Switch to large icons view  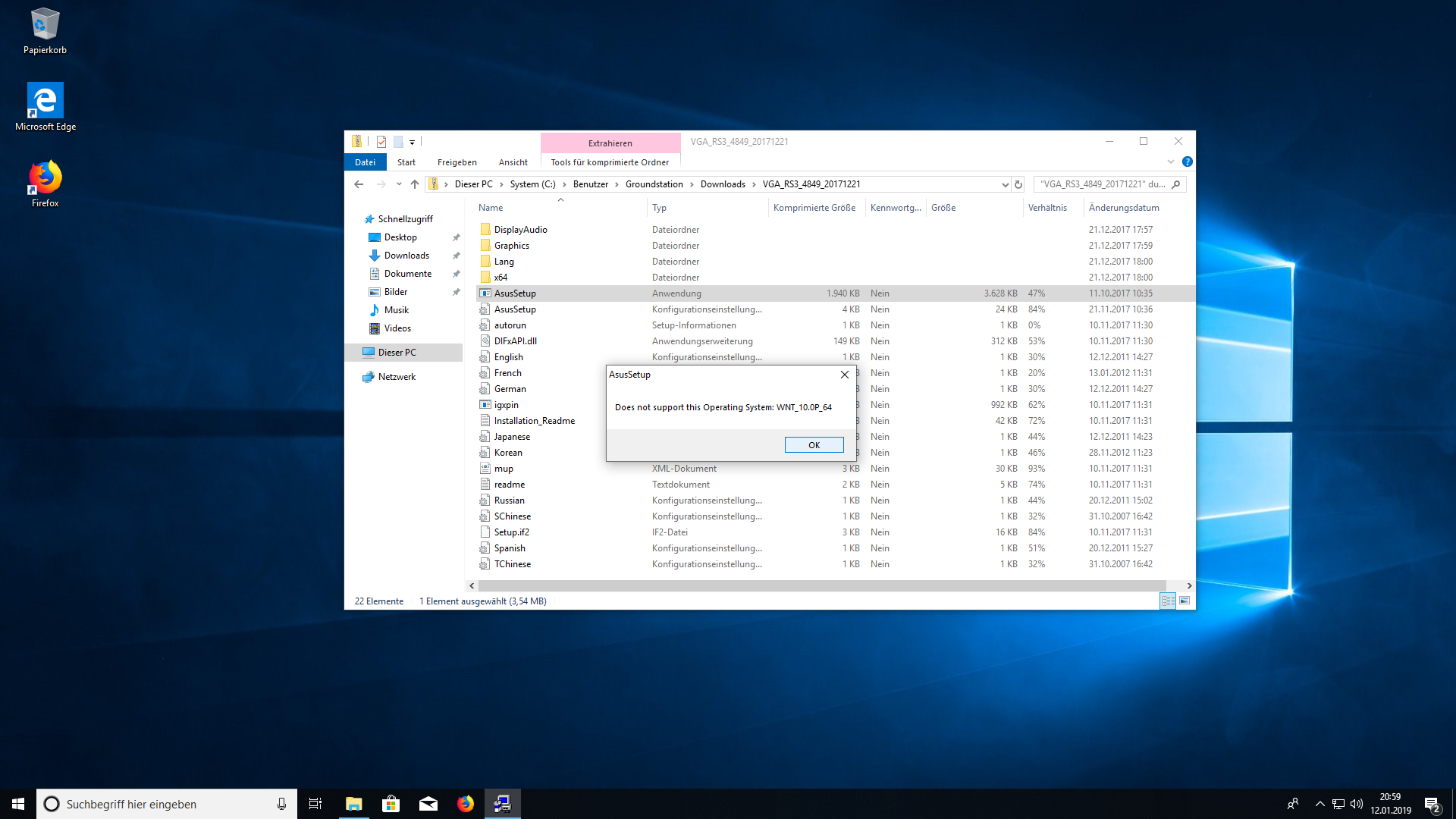tap(1185, 601)
